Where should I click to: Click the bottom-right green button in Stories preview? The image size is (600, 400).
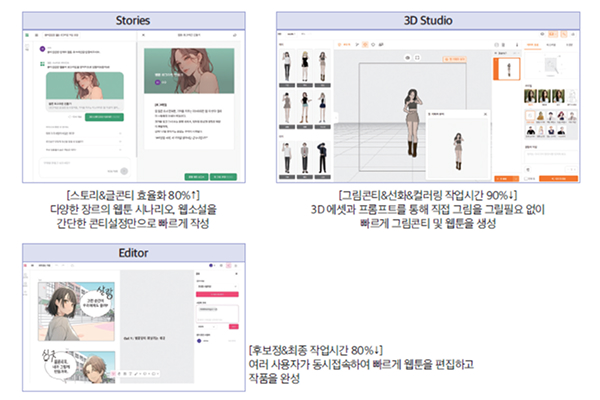[224, 176]
